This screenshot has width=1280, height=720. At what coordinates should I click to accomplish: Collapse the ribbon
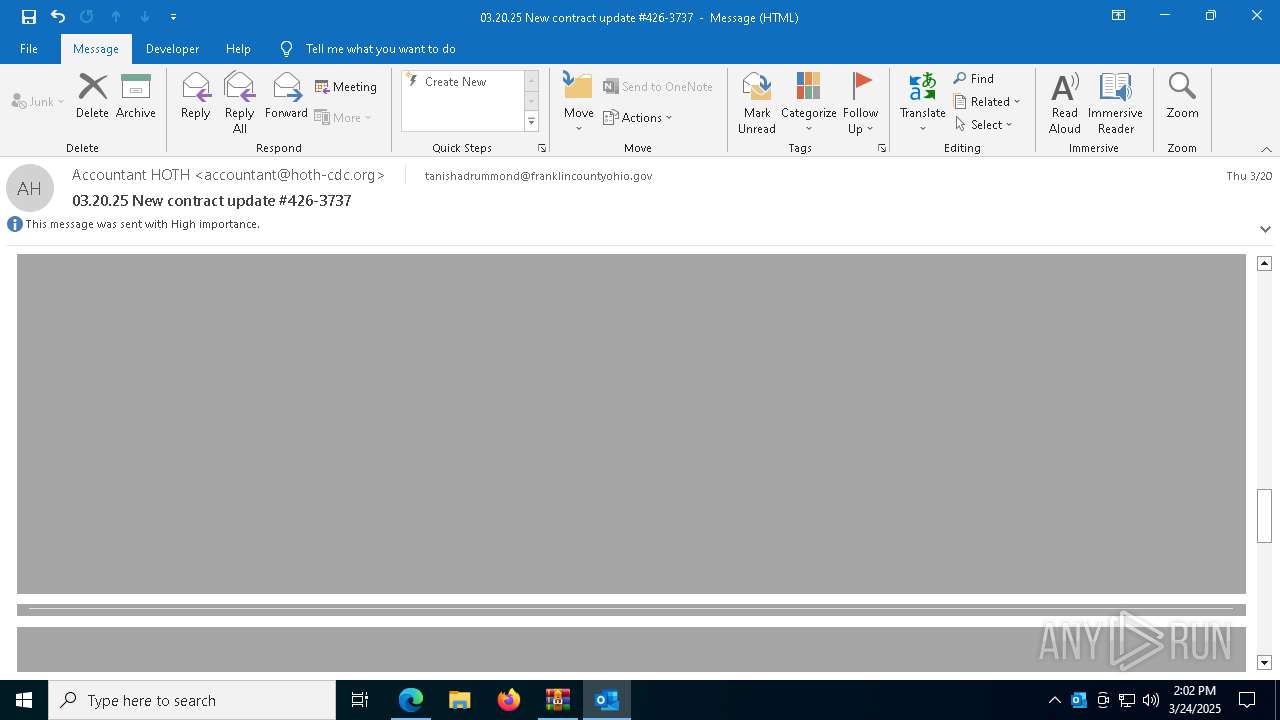click(1266, 149)
